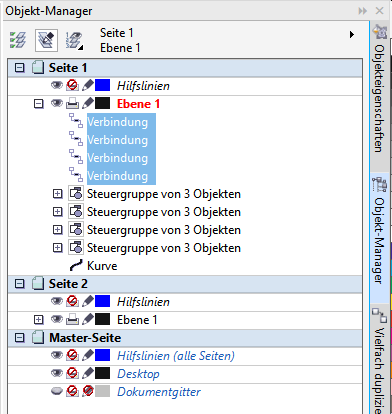Toggle edit pencil of Desktop layer
Screen dimensions: 392x414
(87, 374)
